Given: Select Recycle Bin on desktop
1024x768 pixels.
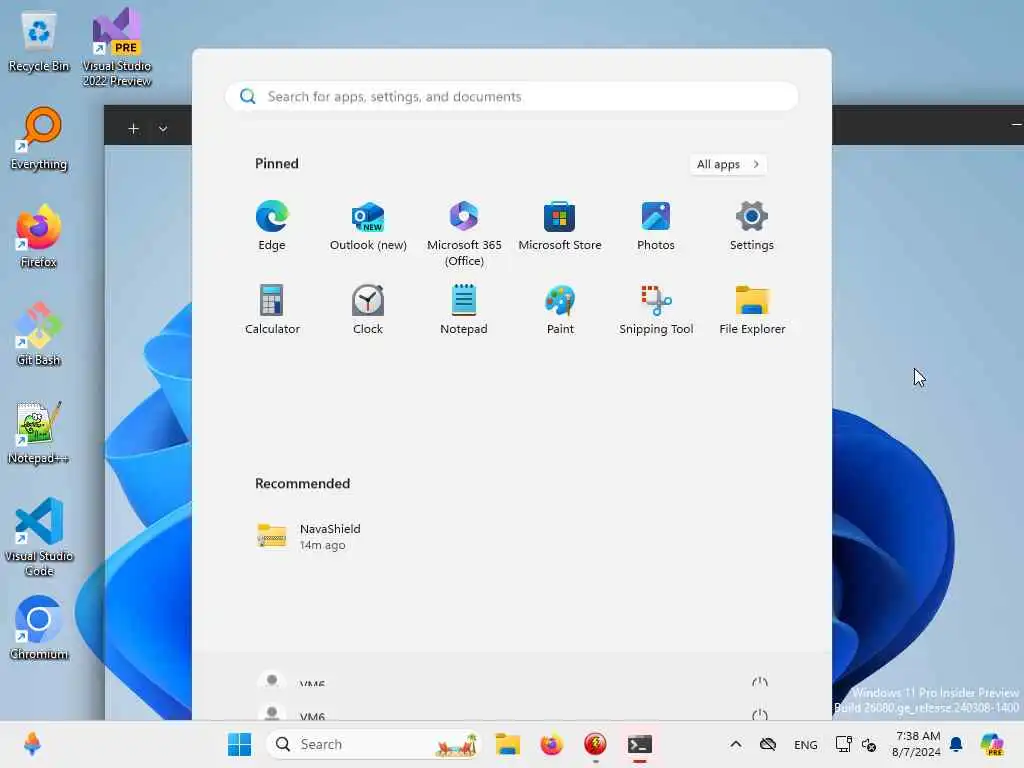Looking at the screenshot, I should click(39, 42).
